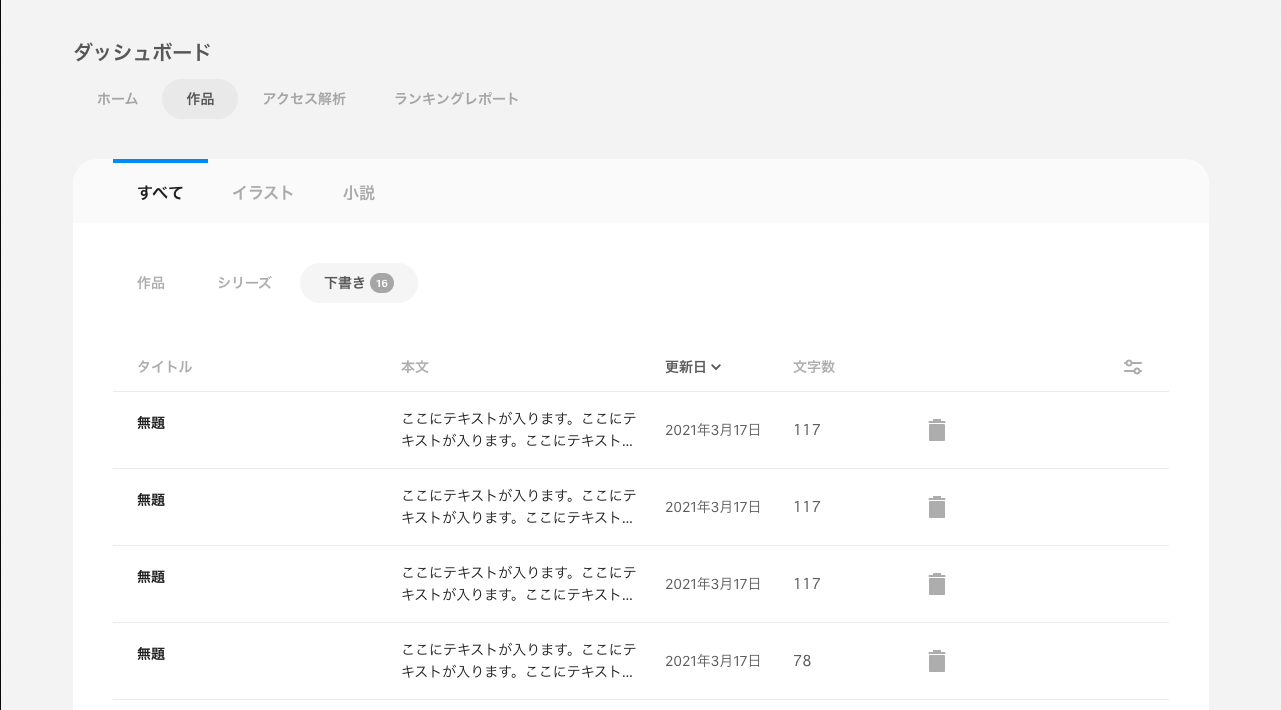This screenshot has height=710, width=1281.
Task: Filter by イラスト tab
Action: pos(263,193)
